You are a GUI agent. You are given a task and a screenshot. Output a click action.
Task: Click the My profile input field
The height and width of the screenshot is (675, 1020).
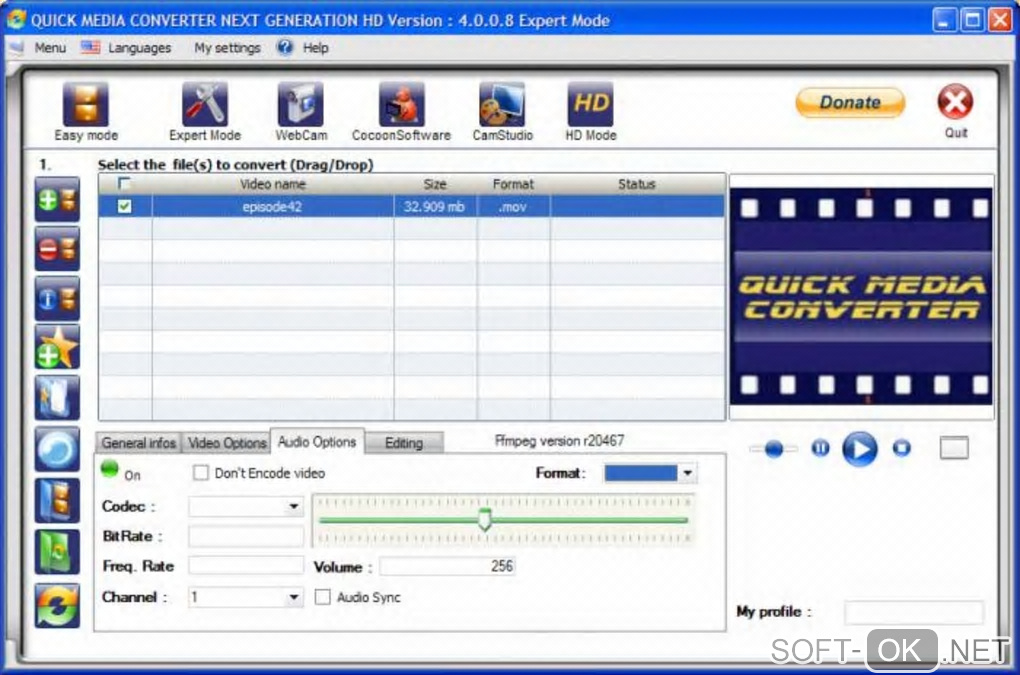[x=913, y=612]
